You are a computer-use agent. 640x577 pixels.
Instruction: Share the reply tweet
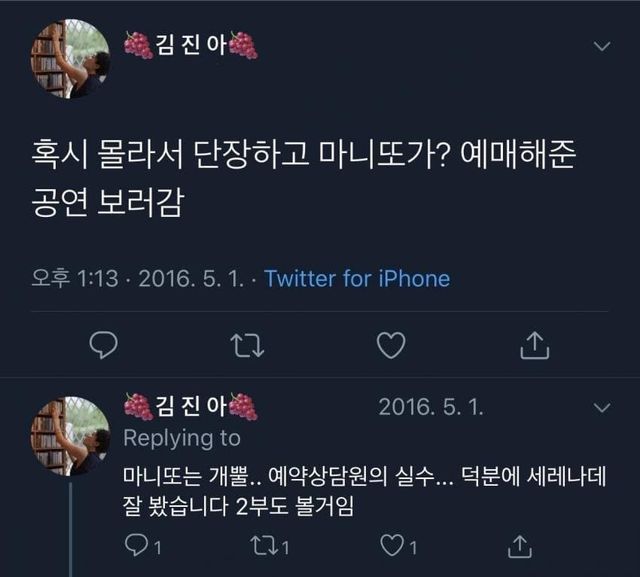pos(520,546)
